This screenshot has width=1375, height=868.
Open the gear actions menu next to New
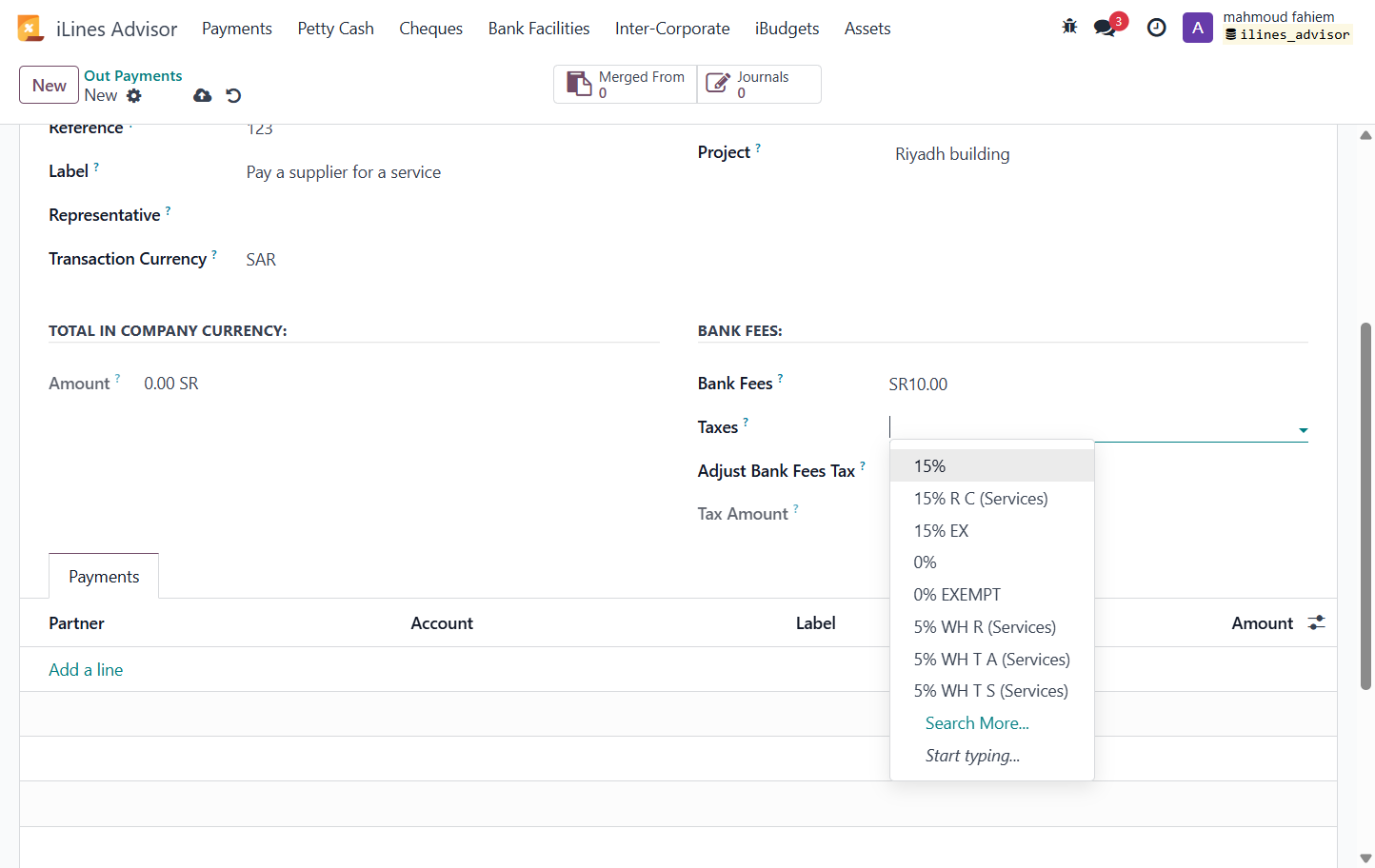pos(134,95)
